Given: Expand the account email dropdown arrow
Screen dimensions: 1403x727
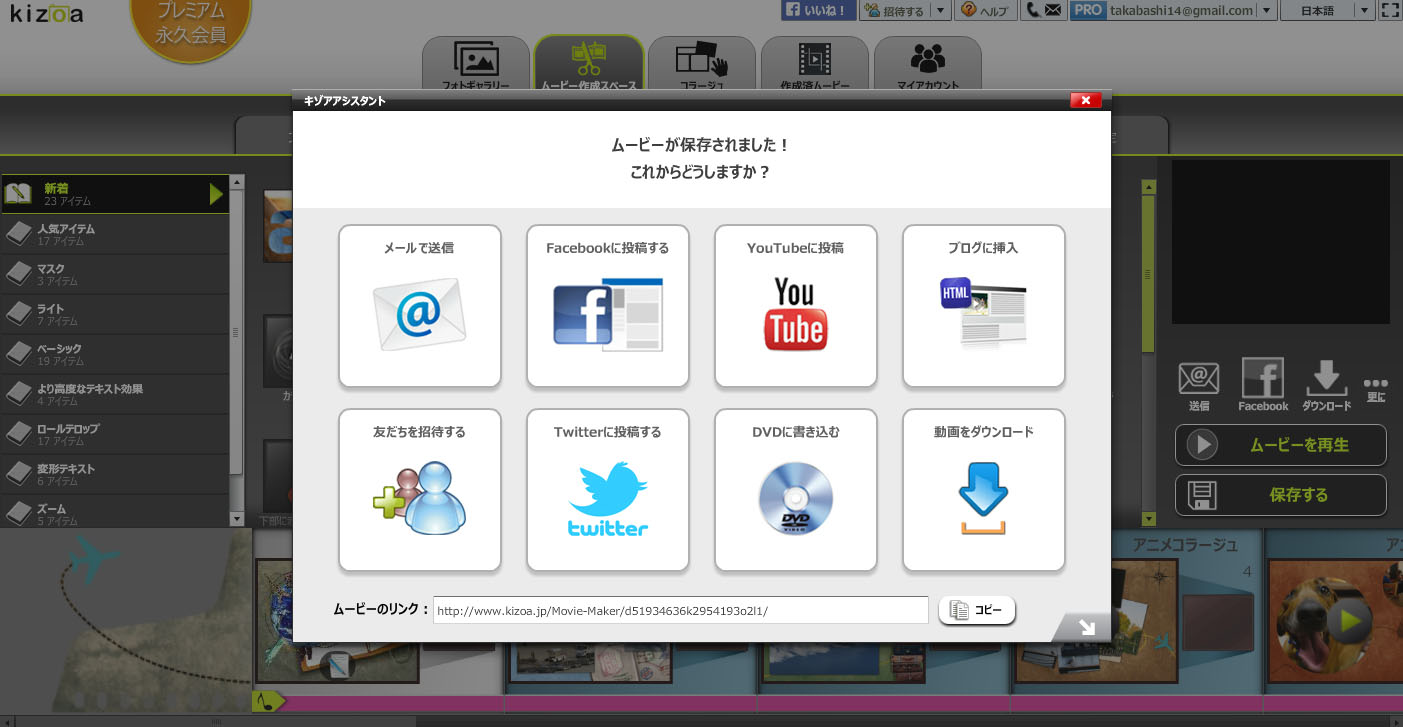Looking at the screenshot, I should (1267, 10).
